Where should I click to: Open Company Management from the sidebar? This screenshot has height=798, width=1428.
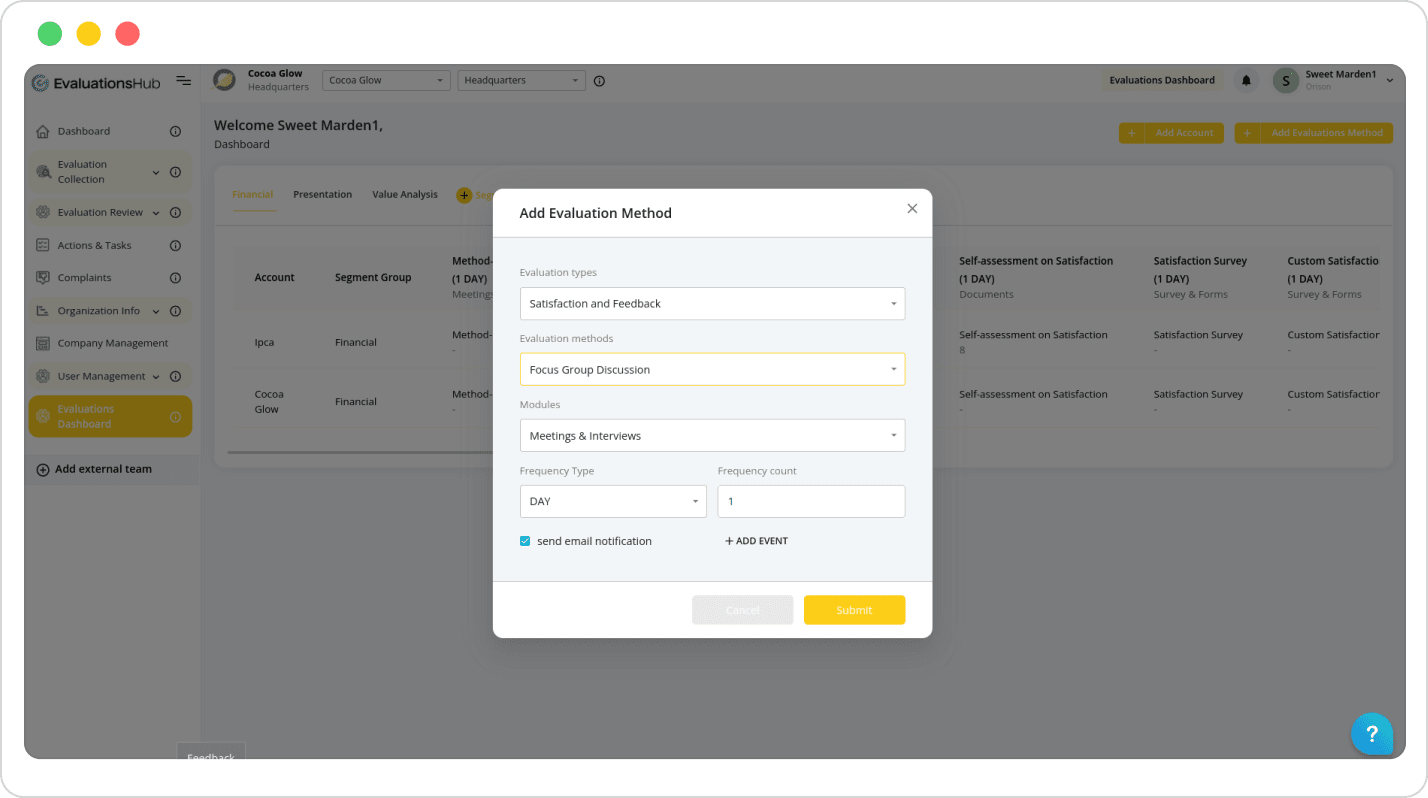coord(44,343)
